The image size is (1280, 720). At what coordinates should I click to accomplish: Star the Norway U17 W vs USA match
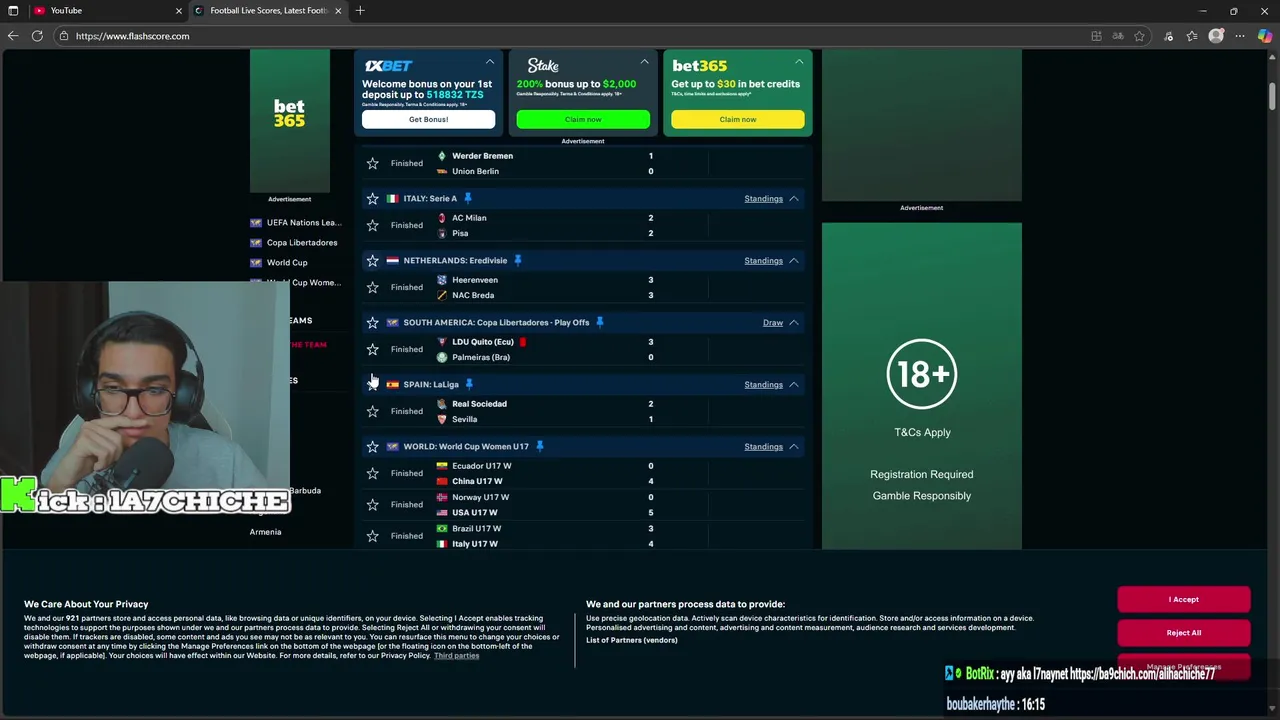(x=372, y=504)
